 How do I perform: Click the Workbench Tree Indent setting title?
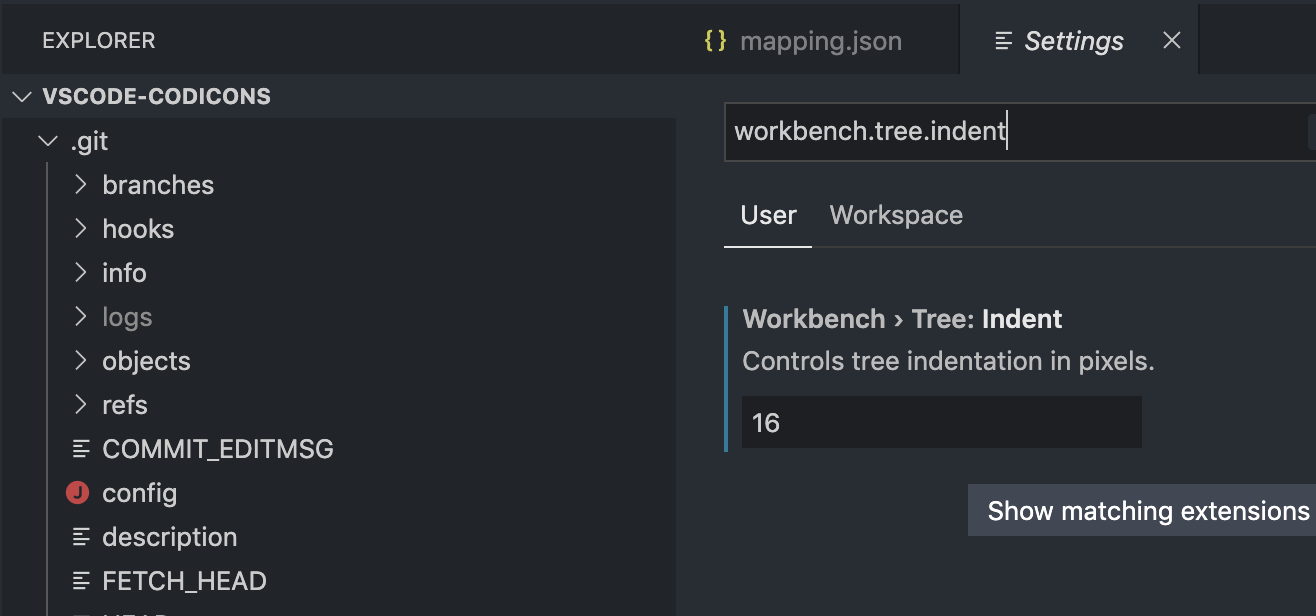point(901,318)
